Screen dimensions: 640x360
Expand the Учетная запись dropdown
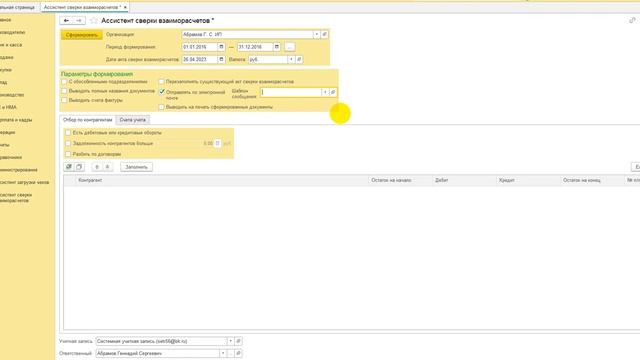click(230, 341)
